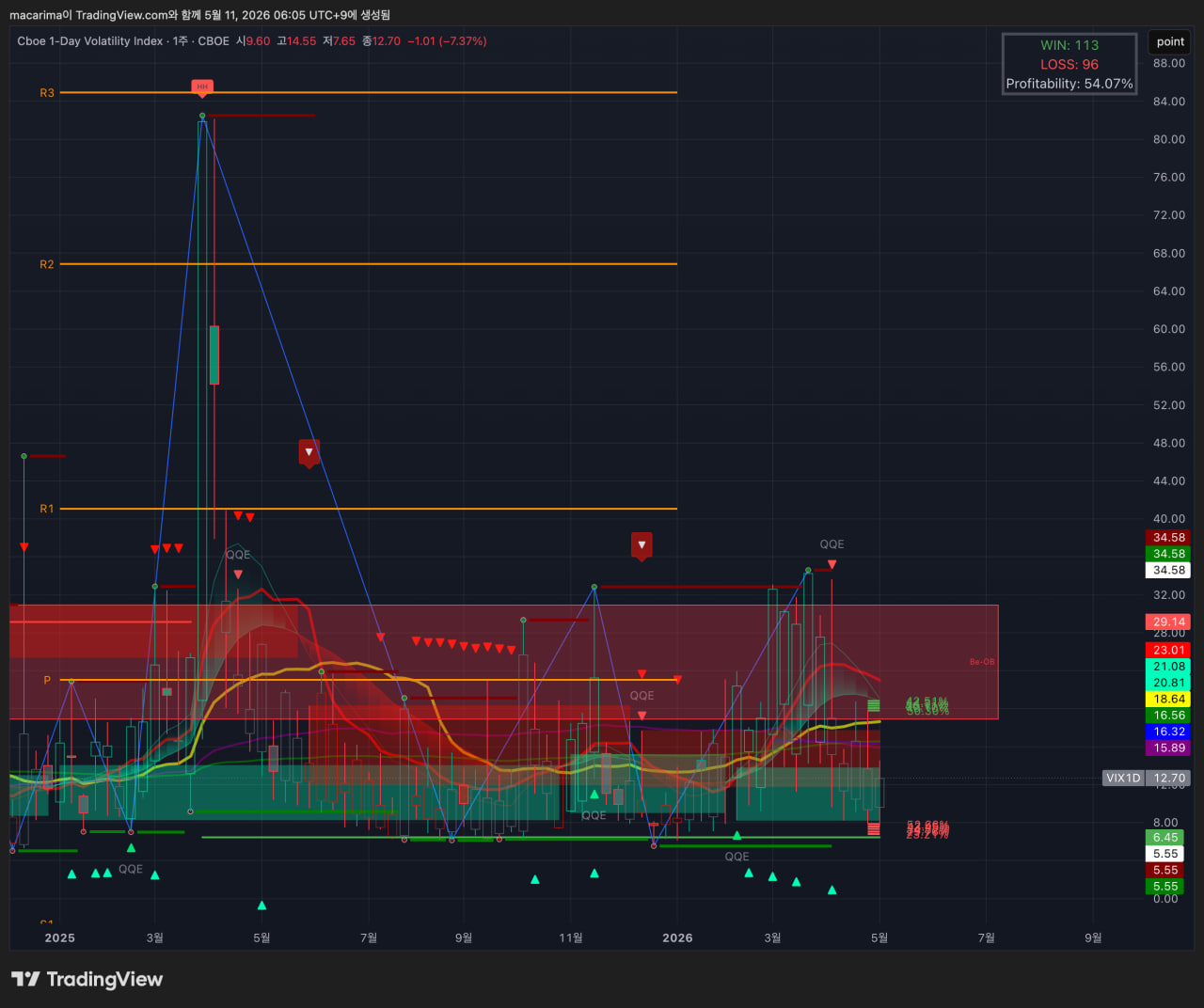Screen dimensions: 1204x1008
Task: Click the R3 pivot level label
Action: pos(47,93)
